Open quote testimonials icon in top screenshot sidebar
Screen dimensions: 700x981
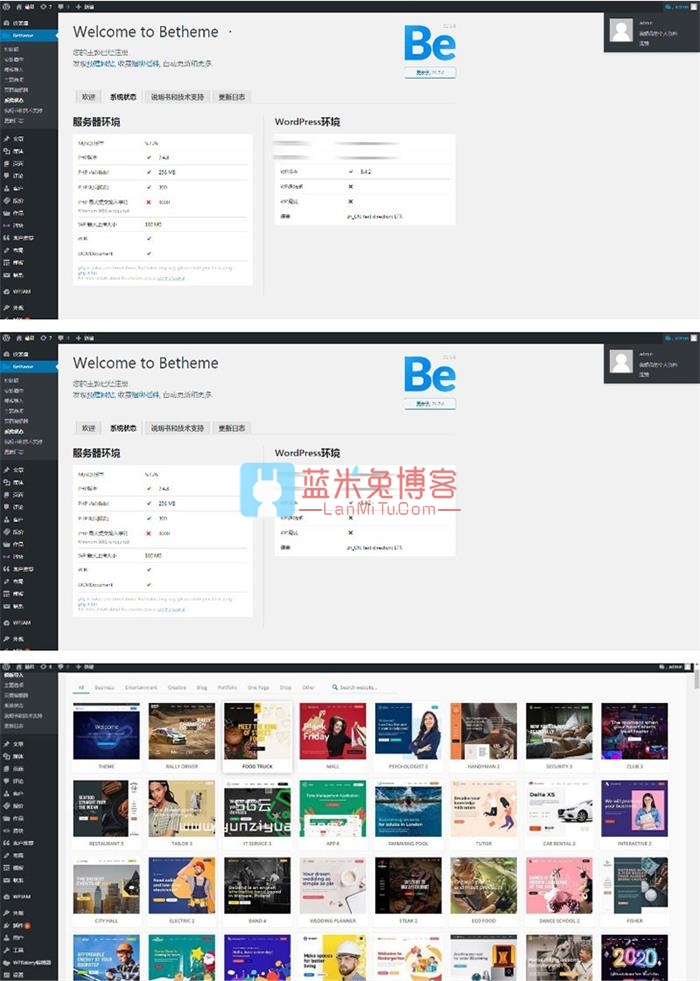pyautogui.click(x=7, y=238)
